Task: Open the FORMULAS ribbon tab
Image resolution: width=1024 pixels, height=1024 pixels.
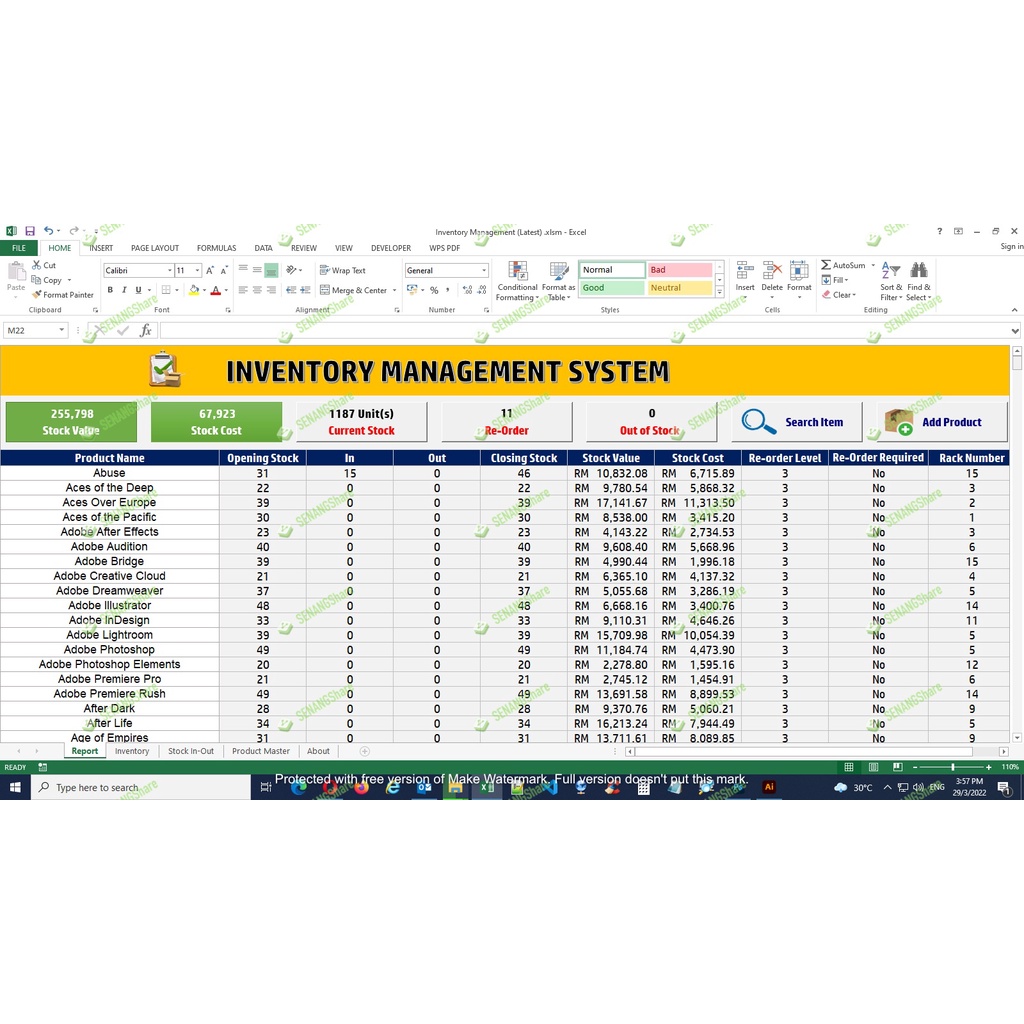Action: click(216, 248)
